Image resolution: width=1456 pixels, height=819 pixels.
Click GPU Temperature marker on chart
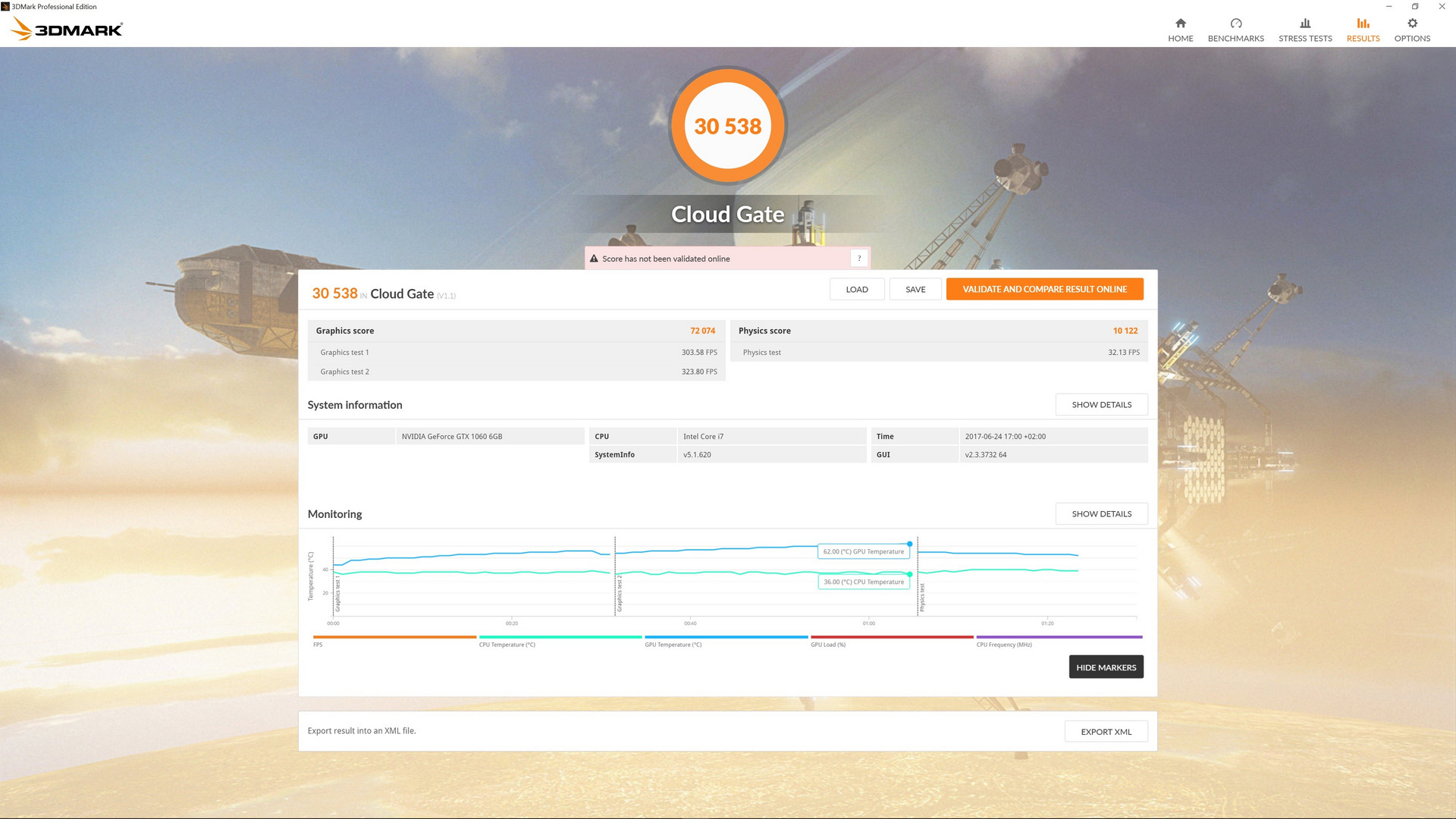tap(910, 544)
